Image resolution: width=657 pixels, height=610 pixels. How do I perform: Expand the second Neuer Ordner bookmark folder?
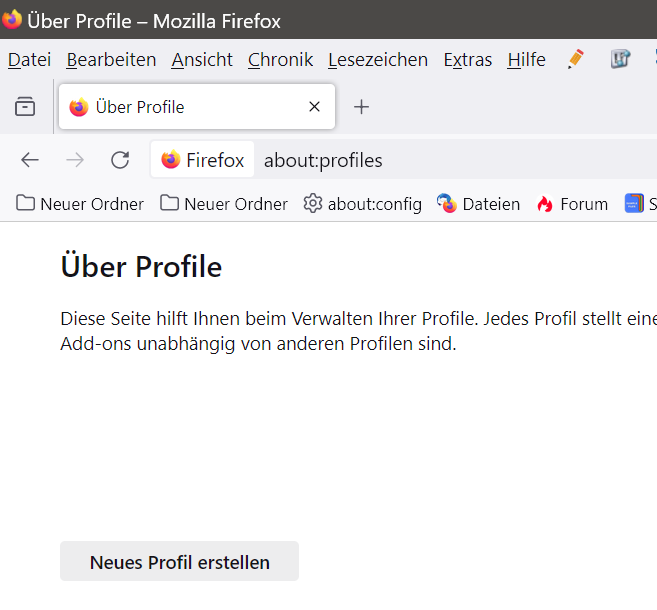pos(224,204)
